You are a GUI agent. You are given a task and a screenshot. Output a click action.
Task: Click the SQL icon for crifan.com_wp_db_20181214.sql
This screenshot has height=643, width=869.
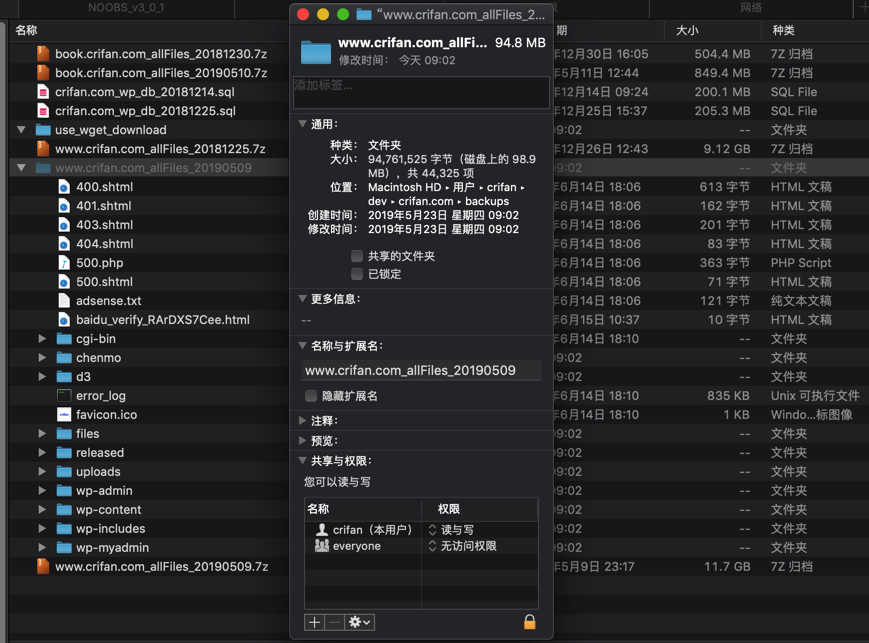pyautogui.click(x=43, y=92)
